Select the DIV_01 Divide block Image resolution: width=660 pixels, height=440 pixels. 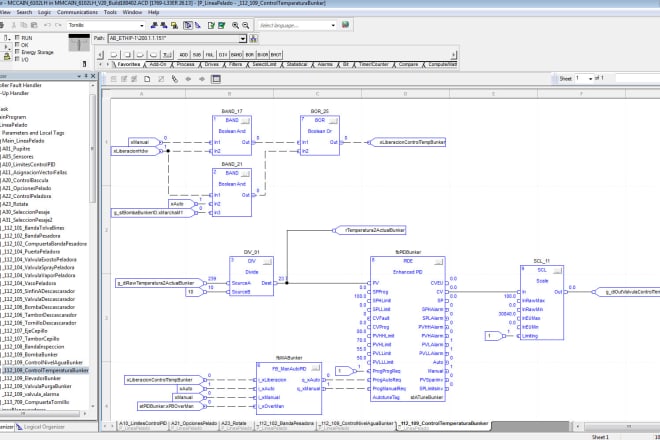(x=251, y=276)
